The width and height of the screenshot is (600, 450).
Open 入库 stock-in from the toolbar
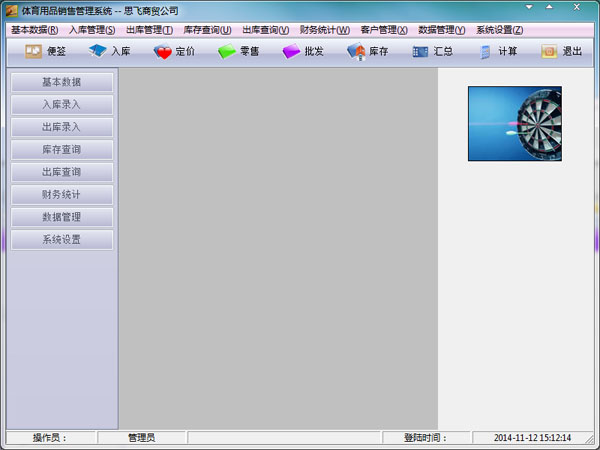(x=97, y=51)
